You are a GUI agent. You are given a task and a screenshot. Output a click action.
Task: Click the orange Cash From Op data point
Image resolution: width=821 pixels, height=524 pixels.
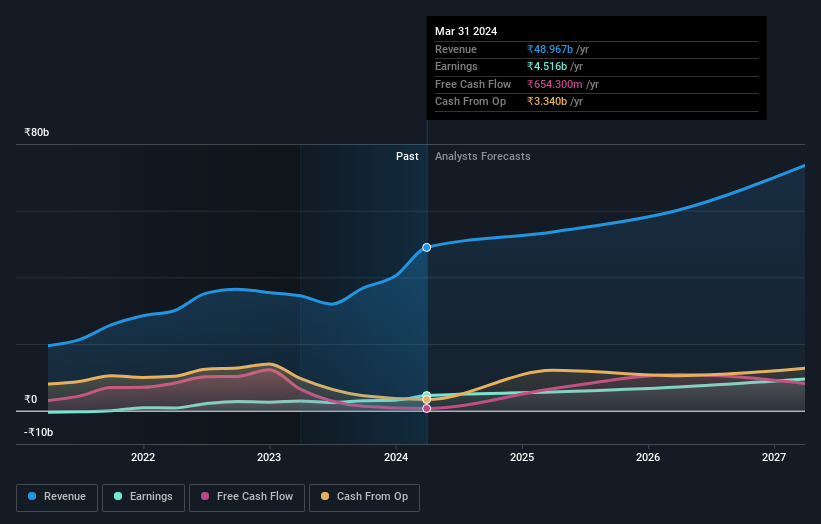pyautogui.click(x=427, y=400)
